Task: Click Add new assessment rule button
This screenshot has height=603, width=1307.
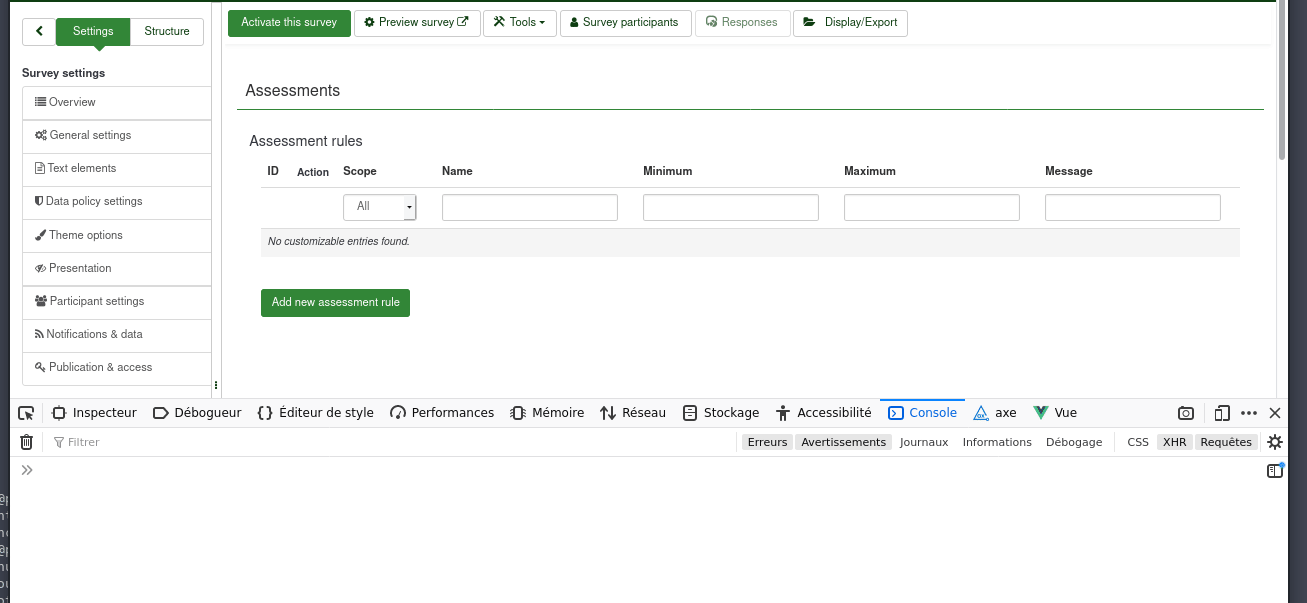Action: 335,303
